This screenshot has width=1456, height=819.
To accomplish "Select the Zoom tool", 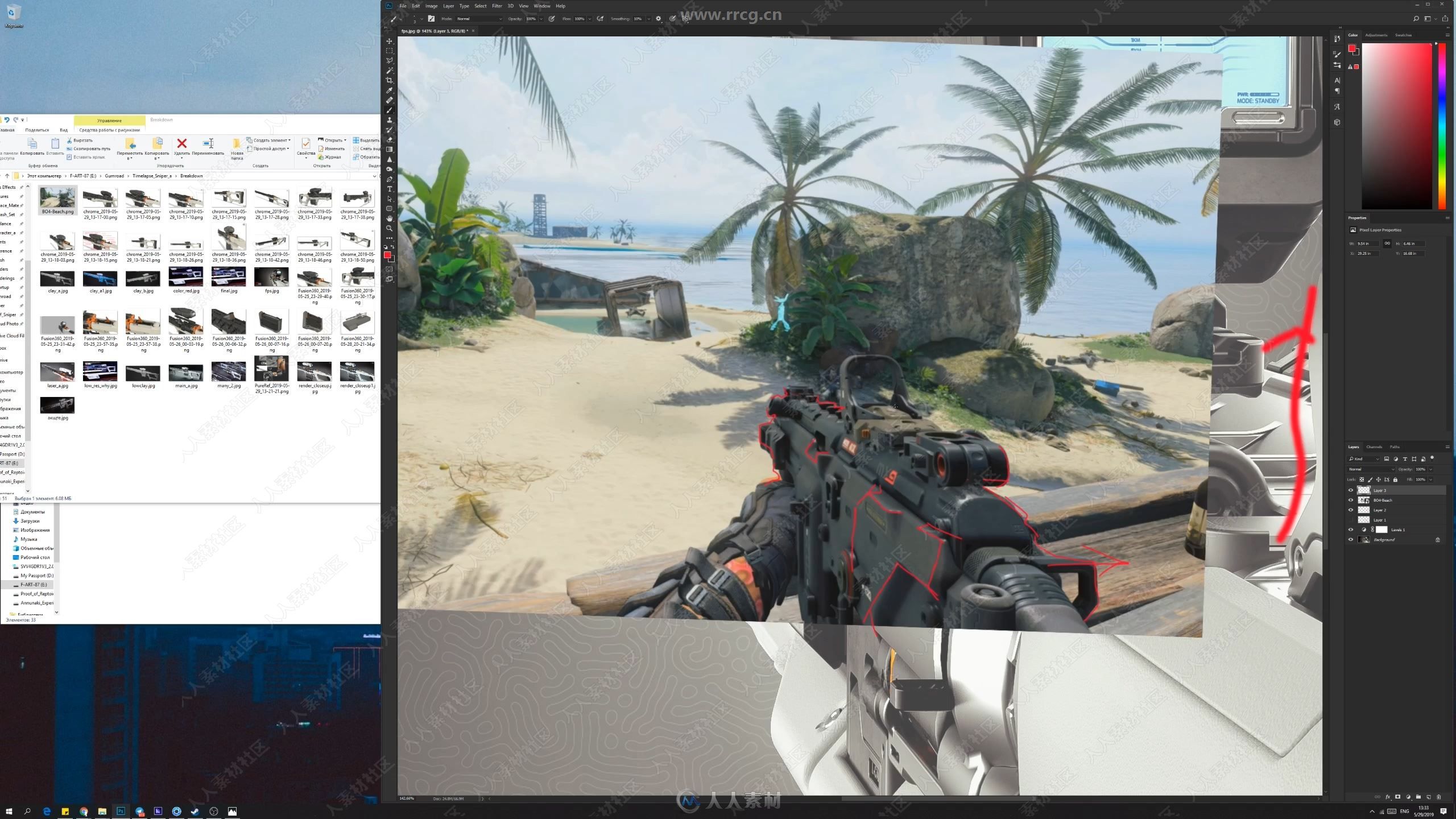I will pyautogui.click(x=390, y=228).
